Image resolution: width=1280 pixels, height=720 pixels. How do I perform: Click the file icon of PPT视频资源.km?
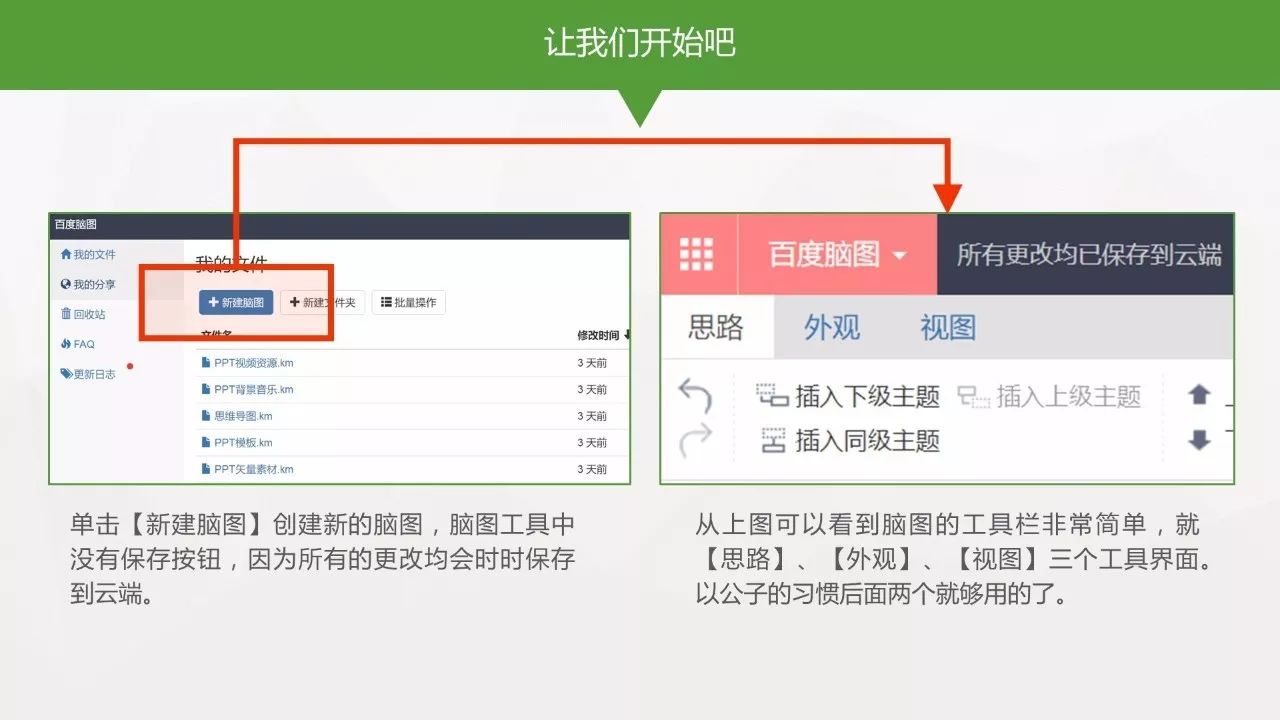tap(206, 363)
